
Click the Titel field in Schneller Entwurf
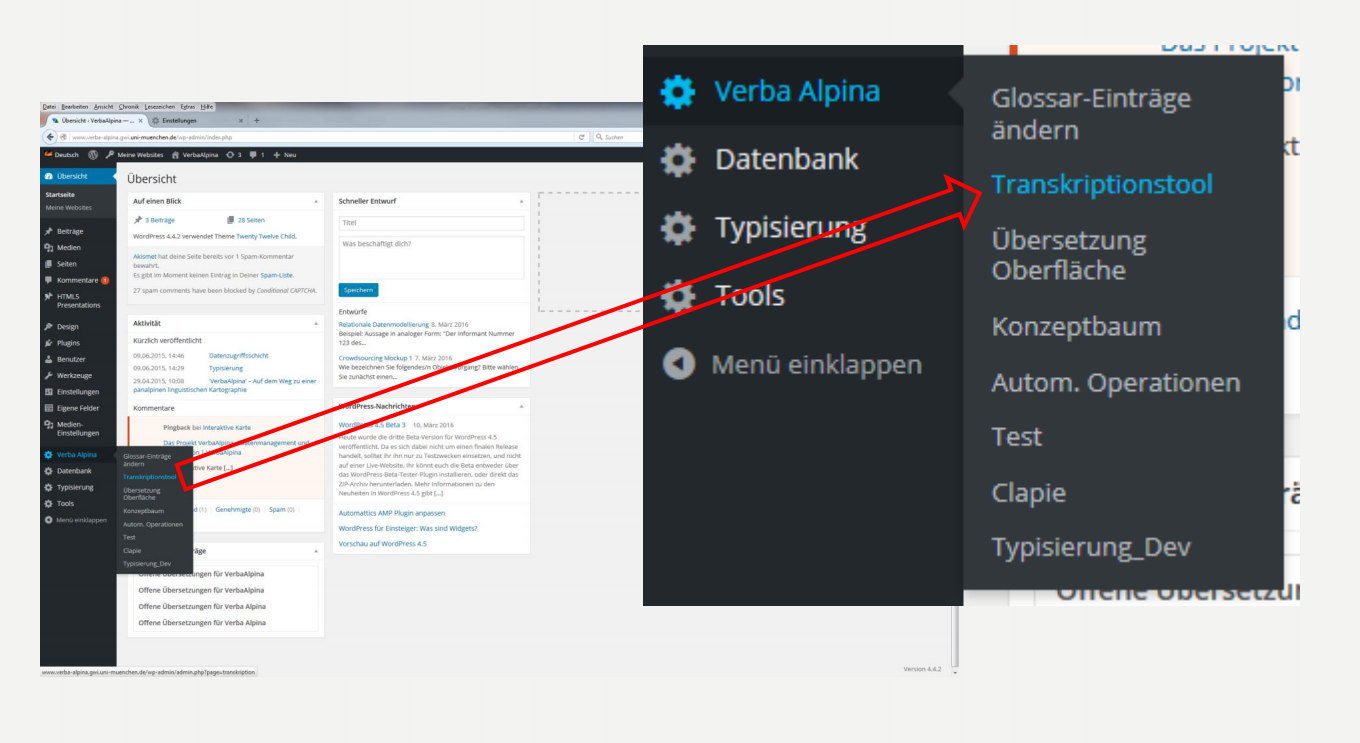pos(431,223)
